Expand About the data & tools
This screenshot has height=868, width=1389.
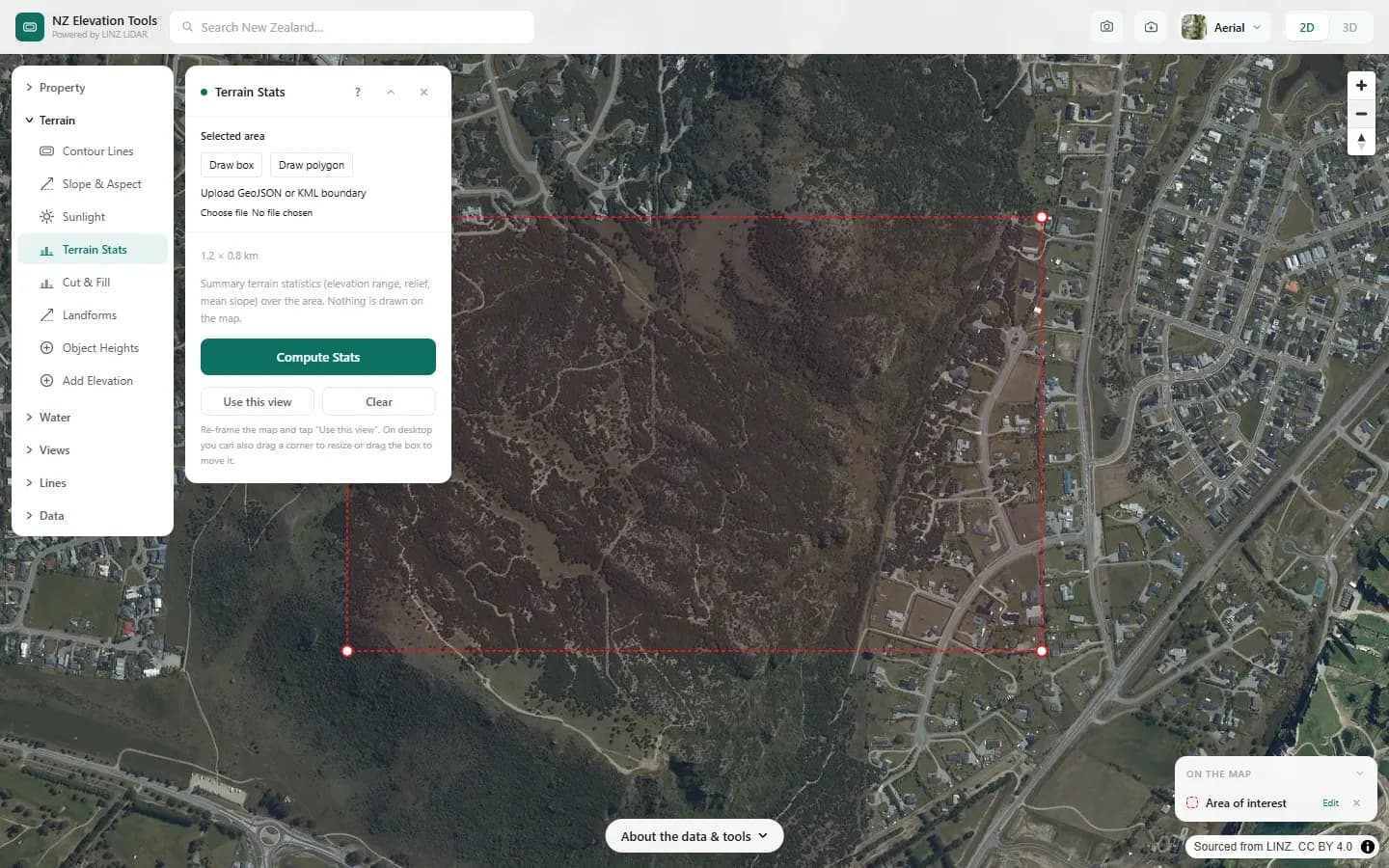(x=694, y=836)
